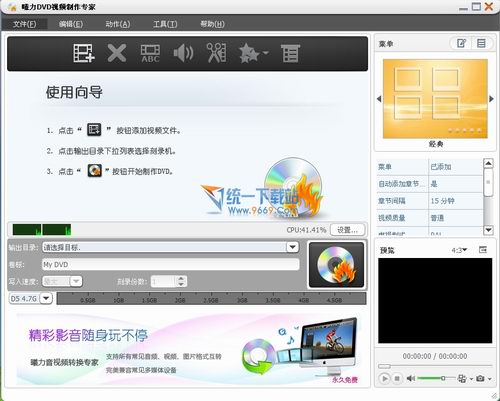500x401 pixels.
Task: Click the preview display settings icon
Action: pyautogui.click(x=462, y=378)
